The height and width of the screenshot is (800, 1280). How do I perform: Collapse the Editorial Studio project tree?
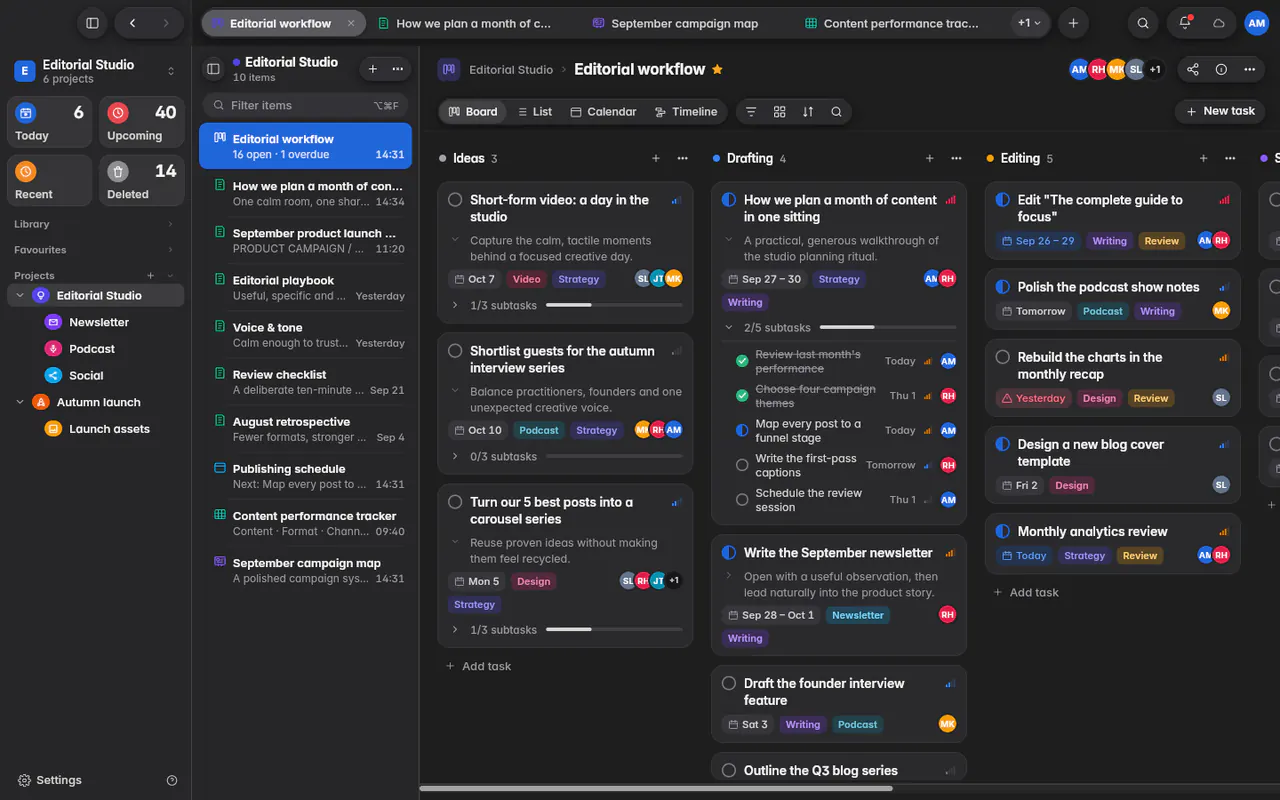pyautogui.click(x=20, y=296)
